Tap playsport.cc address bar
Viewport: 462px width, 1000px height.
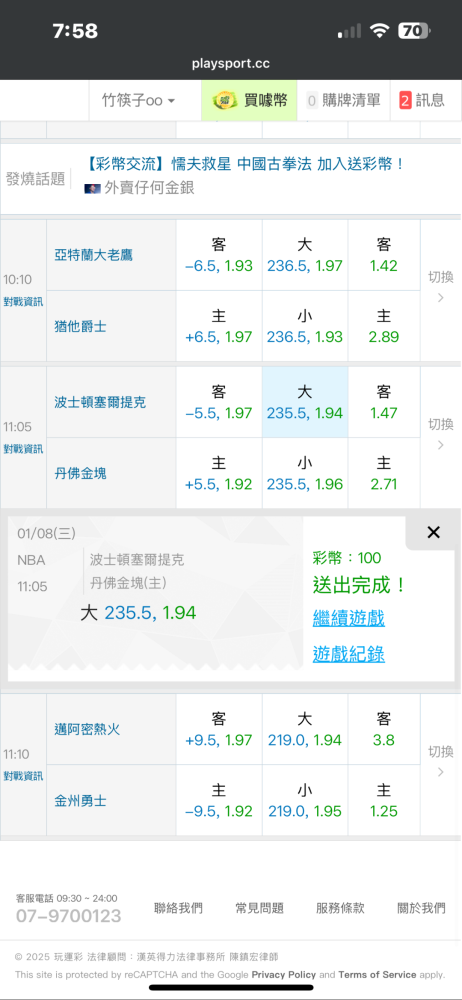pyautogui.click(x=231, y=64)
